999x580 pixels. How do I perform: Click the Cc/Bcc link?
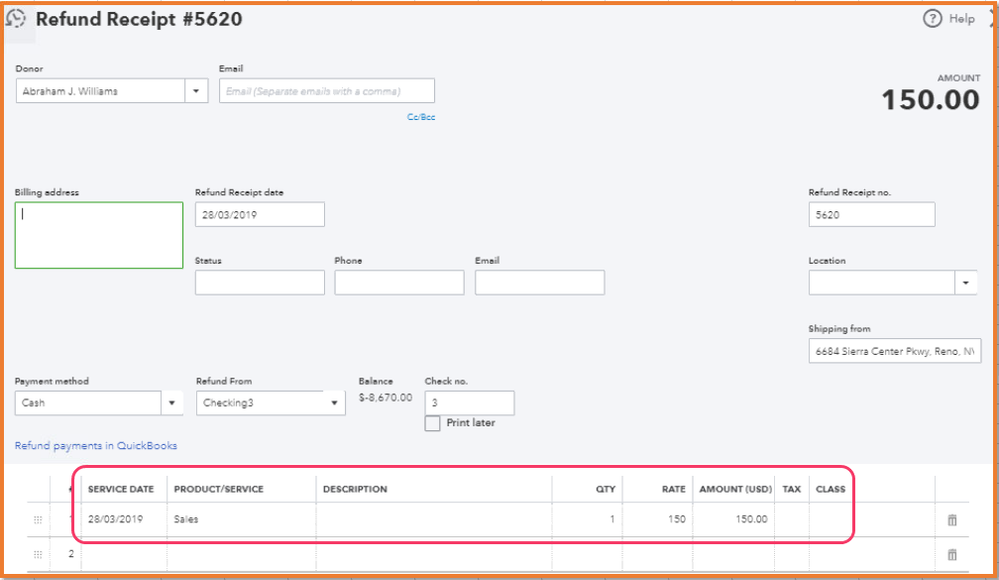[x=421, y=117]
